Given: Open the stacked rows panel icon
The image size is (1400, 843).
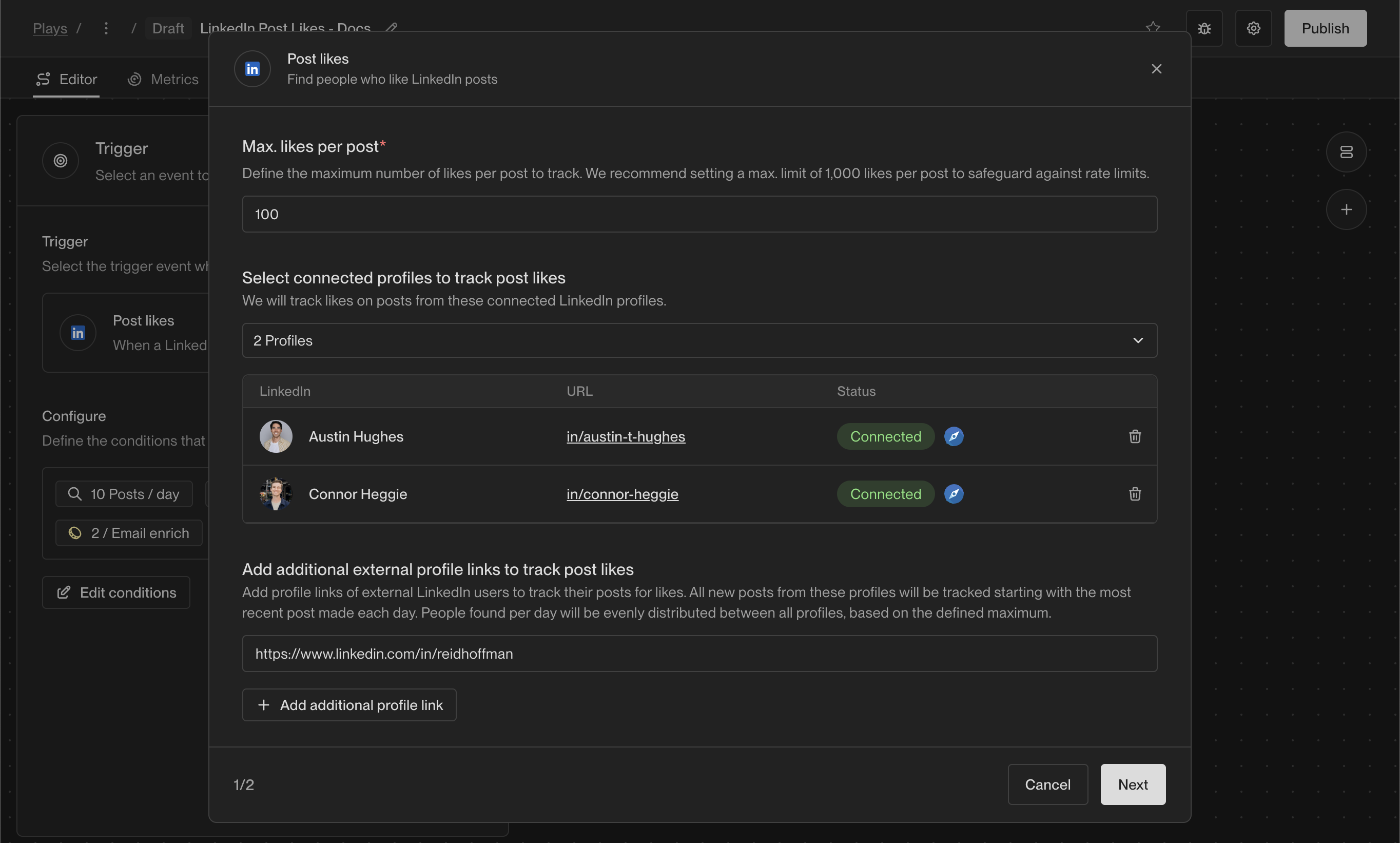Looking at the screenshot, I should [x=1346, y=152].
